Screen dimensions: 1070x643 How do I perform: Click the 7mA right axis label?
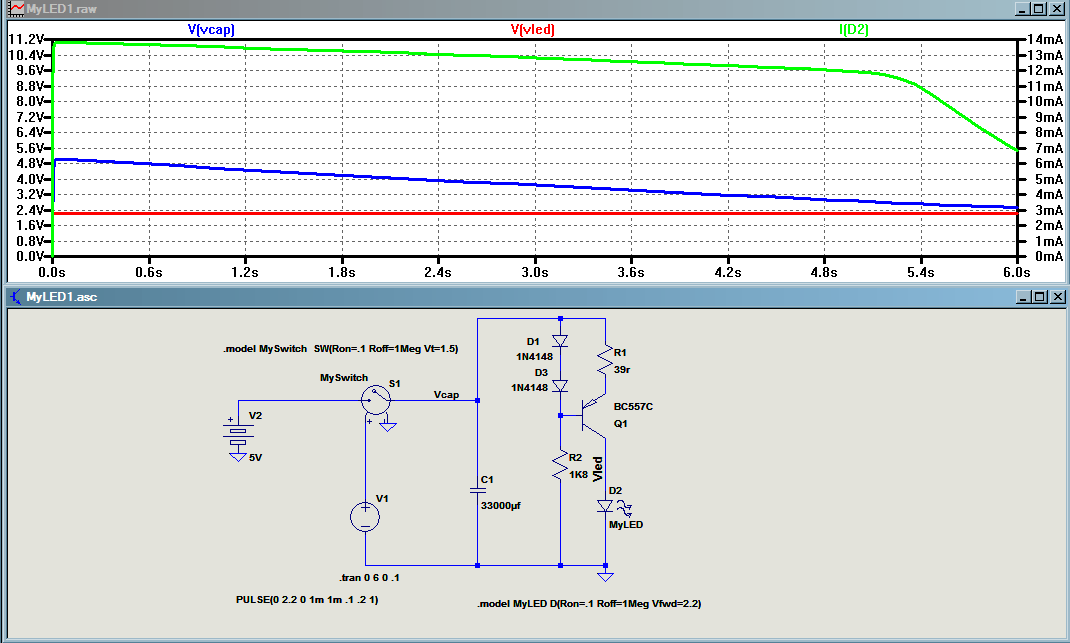1049,148
